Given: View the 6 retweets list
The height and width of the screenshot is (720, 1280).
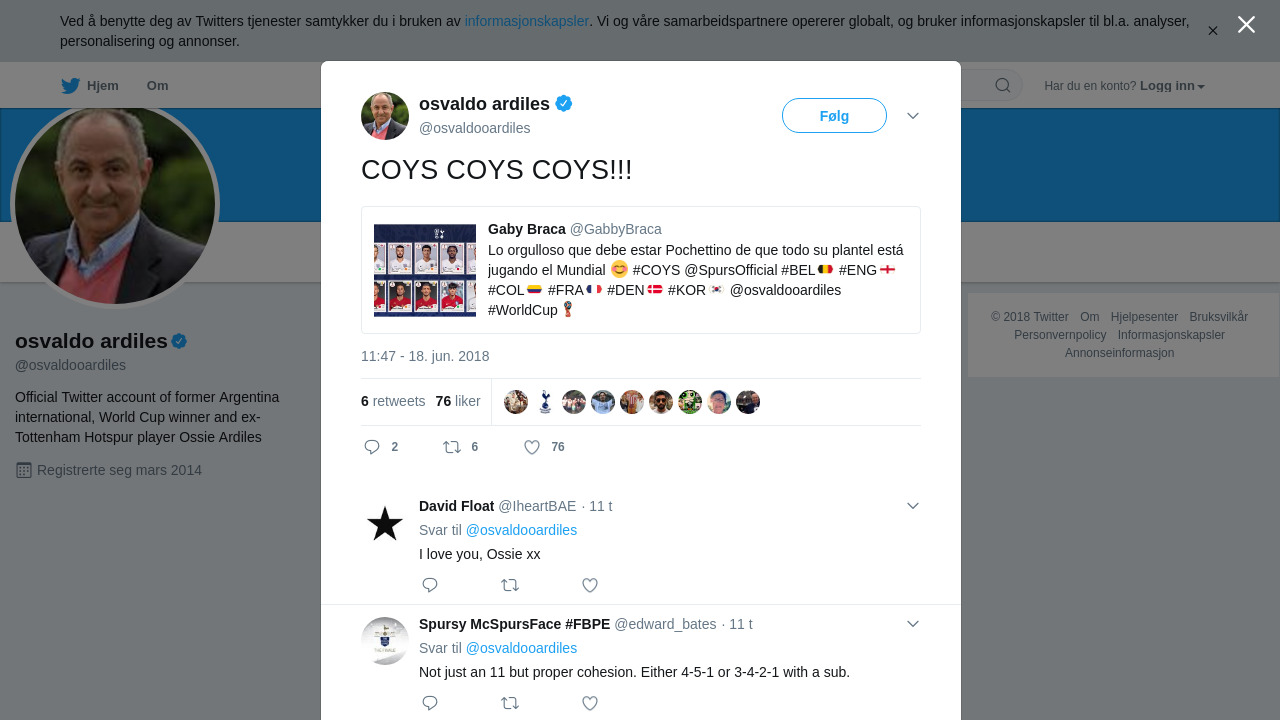Looking at the screenshot, I should click(393, 401).
